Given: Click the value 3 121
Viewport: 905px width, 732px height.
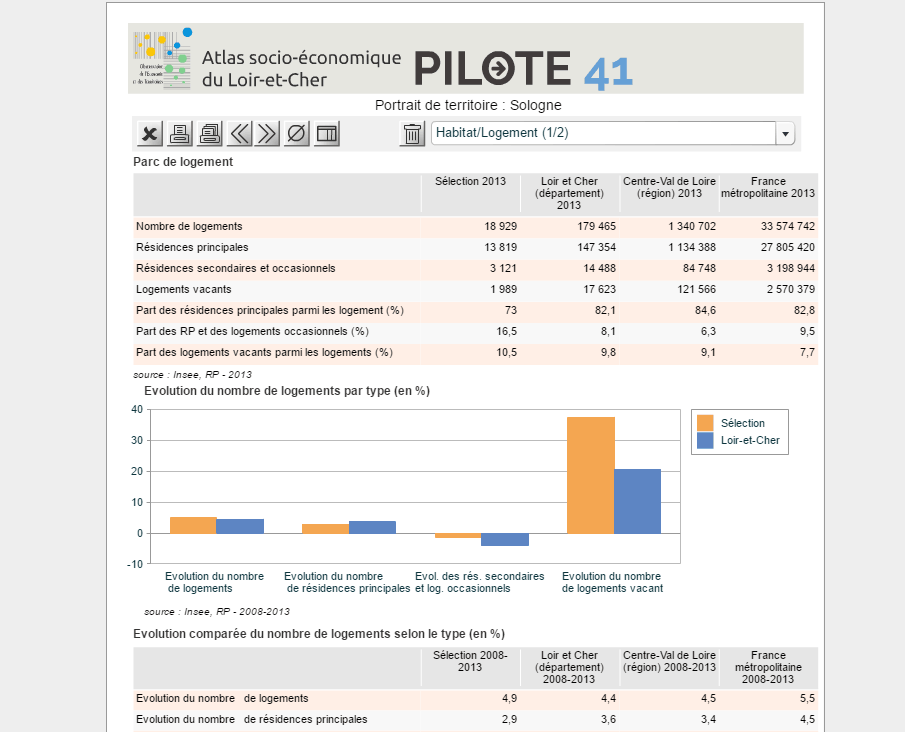Looking at the screenshot, I should point(503,268).
